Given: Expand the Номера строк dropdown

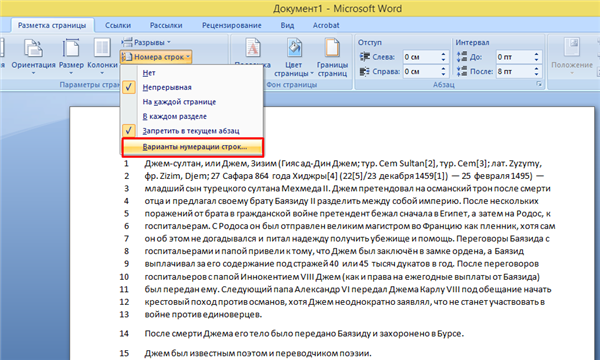Looking at the screenshot, I should click(156, 57).
